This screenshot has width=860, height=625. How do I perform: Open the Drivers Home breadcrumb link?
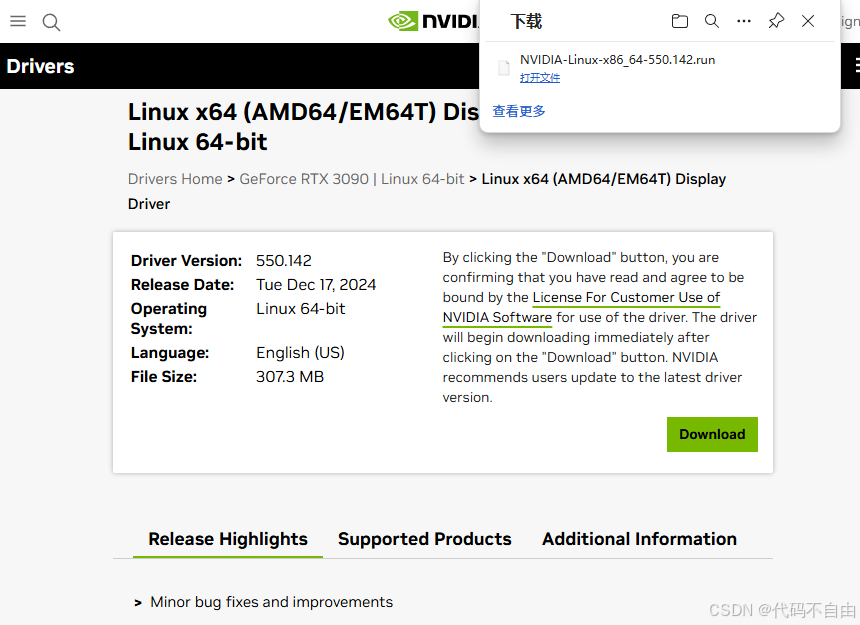pyautogui.click(x=175, y=179)
